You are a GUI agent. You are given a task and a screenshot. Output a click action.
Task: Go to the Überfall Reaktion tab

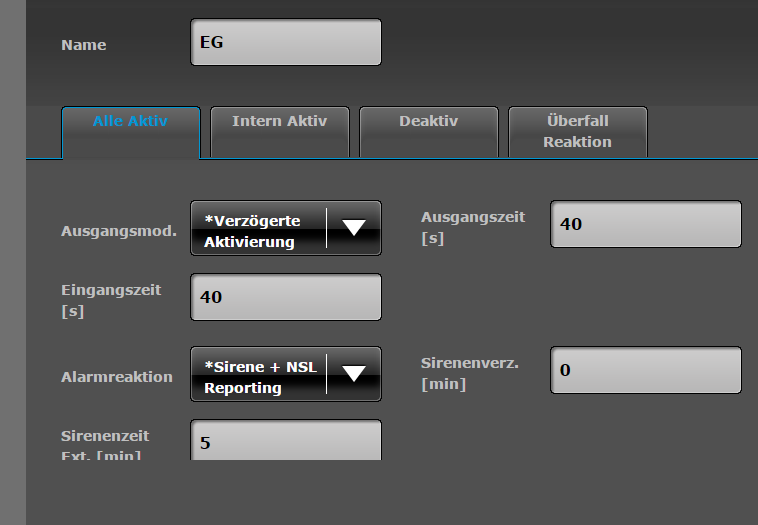[577, 131]
